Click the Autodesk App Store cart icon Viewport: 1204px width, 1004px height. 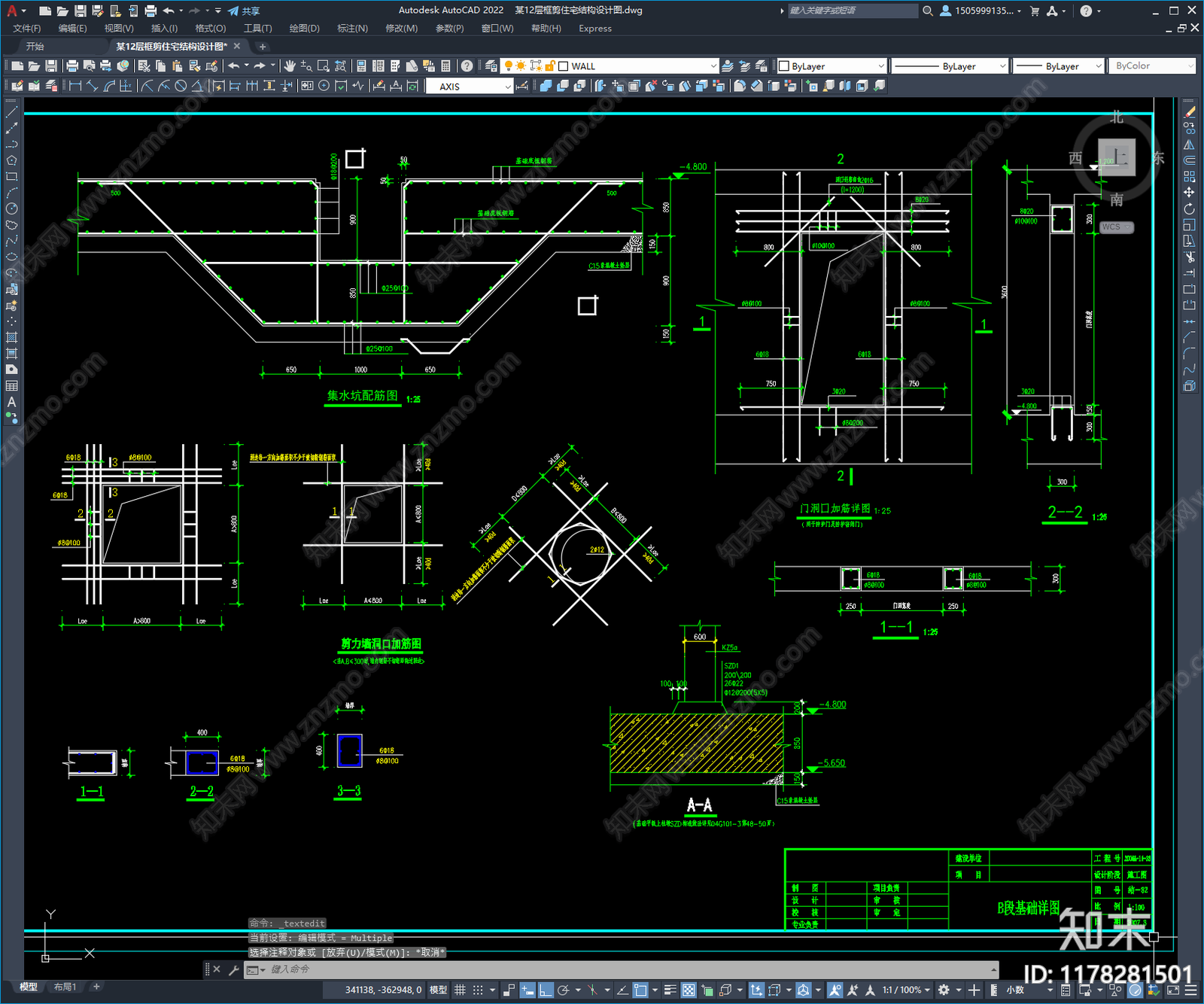coord(1035,11)
